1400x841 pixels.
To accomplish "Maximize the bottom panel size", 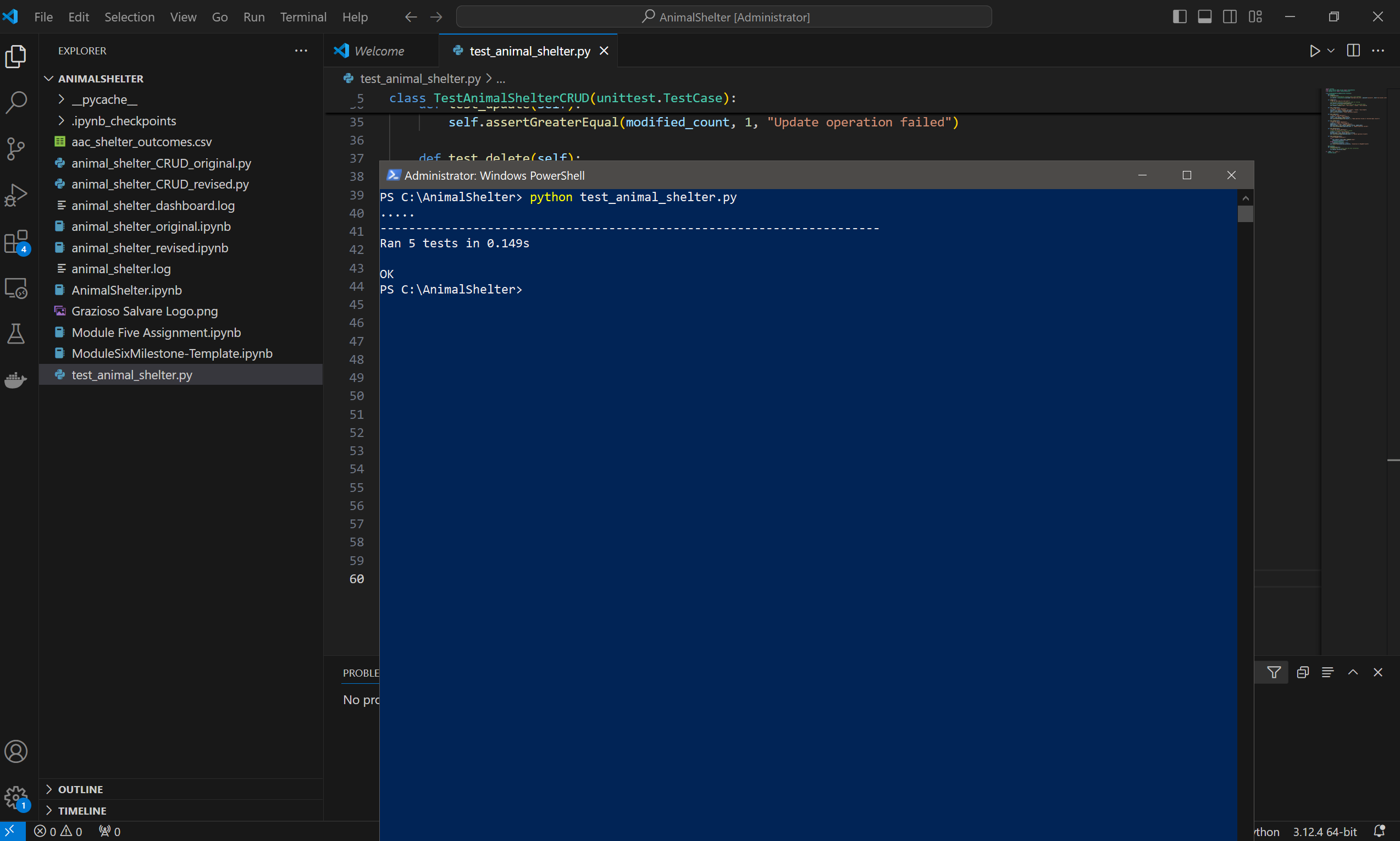I will click(1353, 673).
